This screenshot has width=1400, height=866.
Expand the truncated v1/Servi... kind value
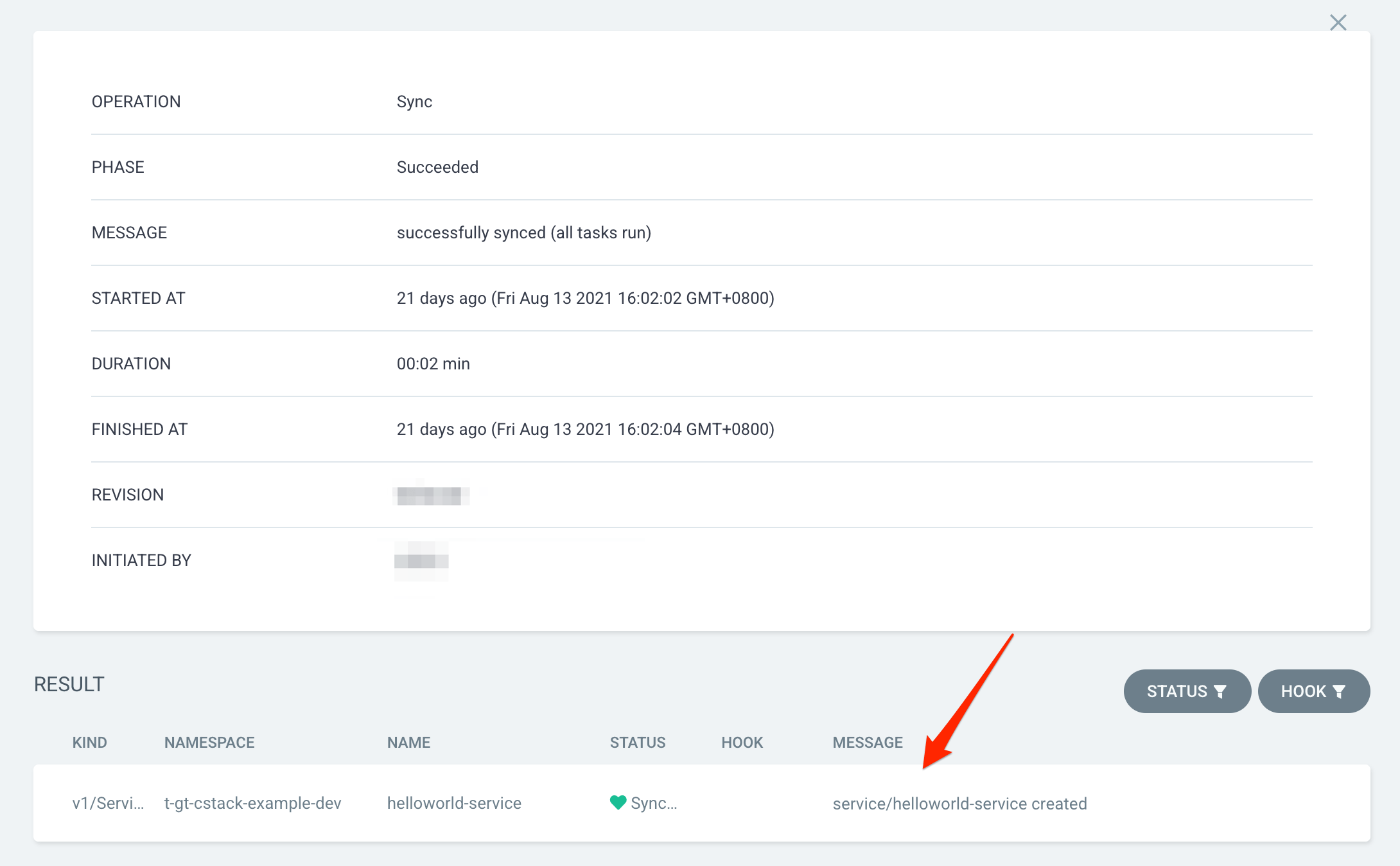pos(107,802)
